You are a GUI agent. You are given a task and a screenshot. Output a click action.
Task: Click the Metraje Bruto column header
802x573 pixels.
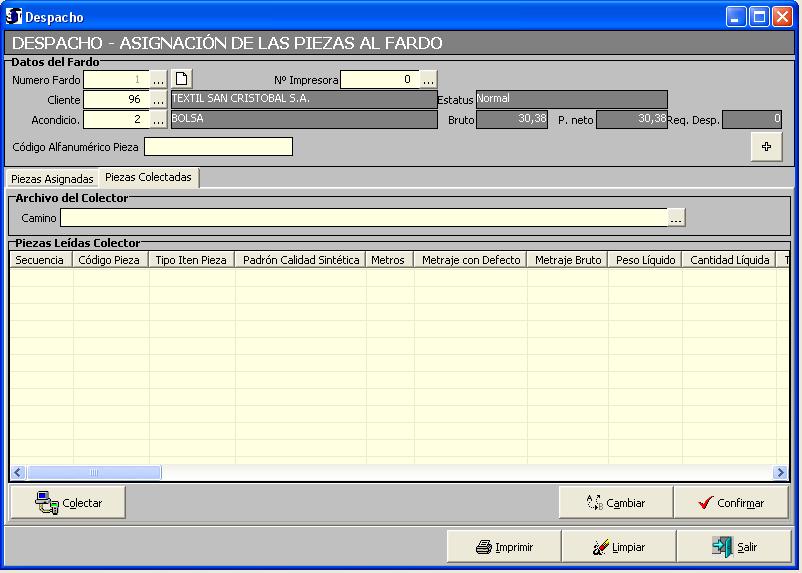(567, 260)
